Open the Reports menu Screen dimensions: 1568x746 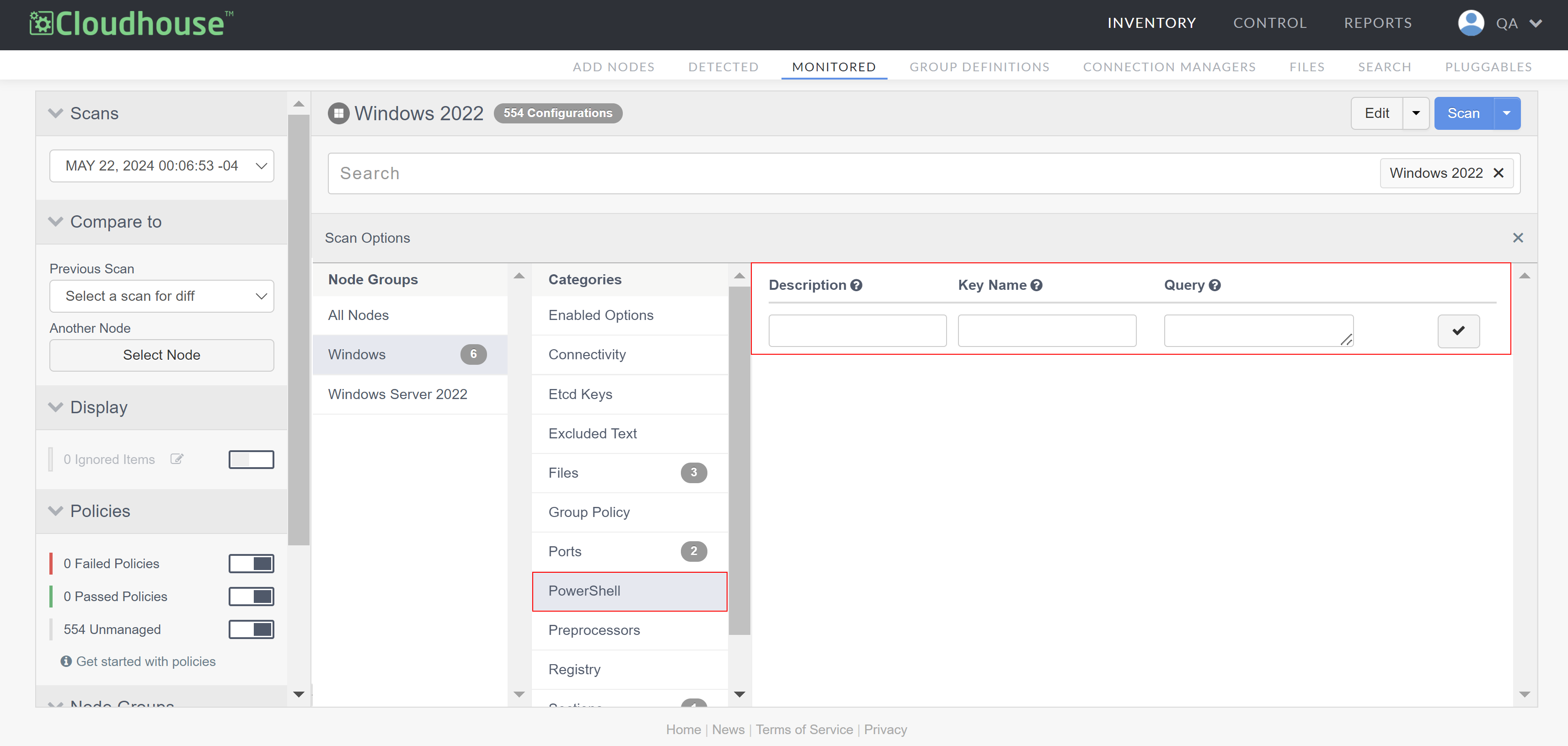tap(1378, 23)
